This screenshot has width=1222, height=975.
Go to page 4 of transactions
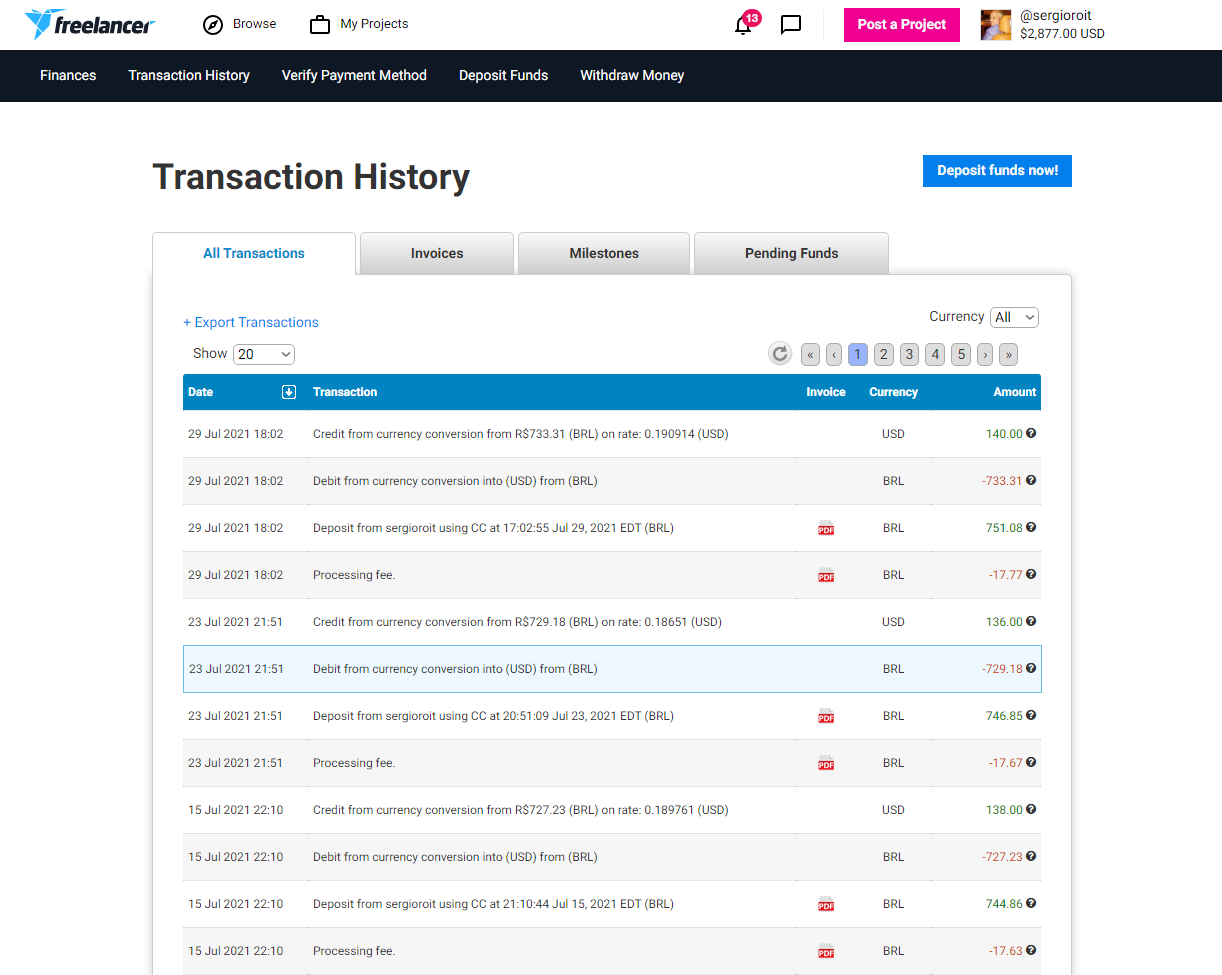pyautogui.click(x=935, y=354)
